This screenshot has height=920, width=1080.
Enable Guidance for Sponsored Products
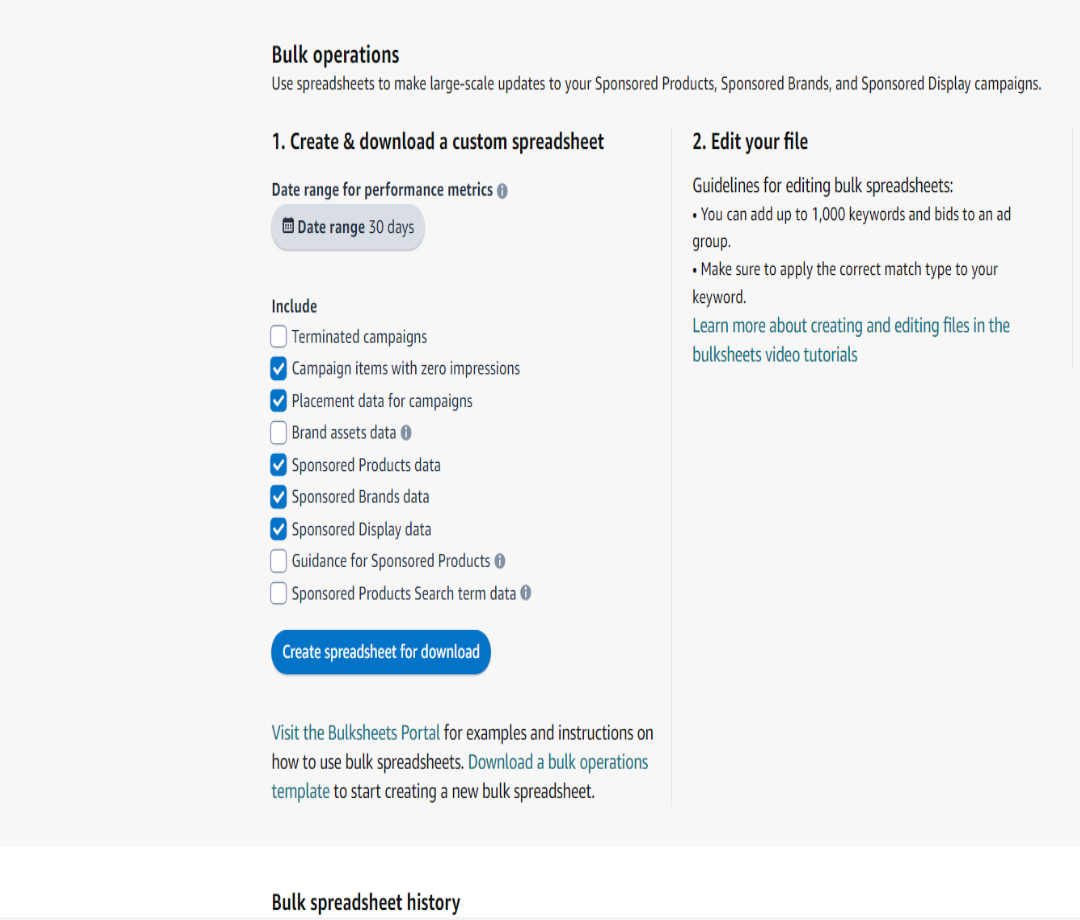(278, 561)
